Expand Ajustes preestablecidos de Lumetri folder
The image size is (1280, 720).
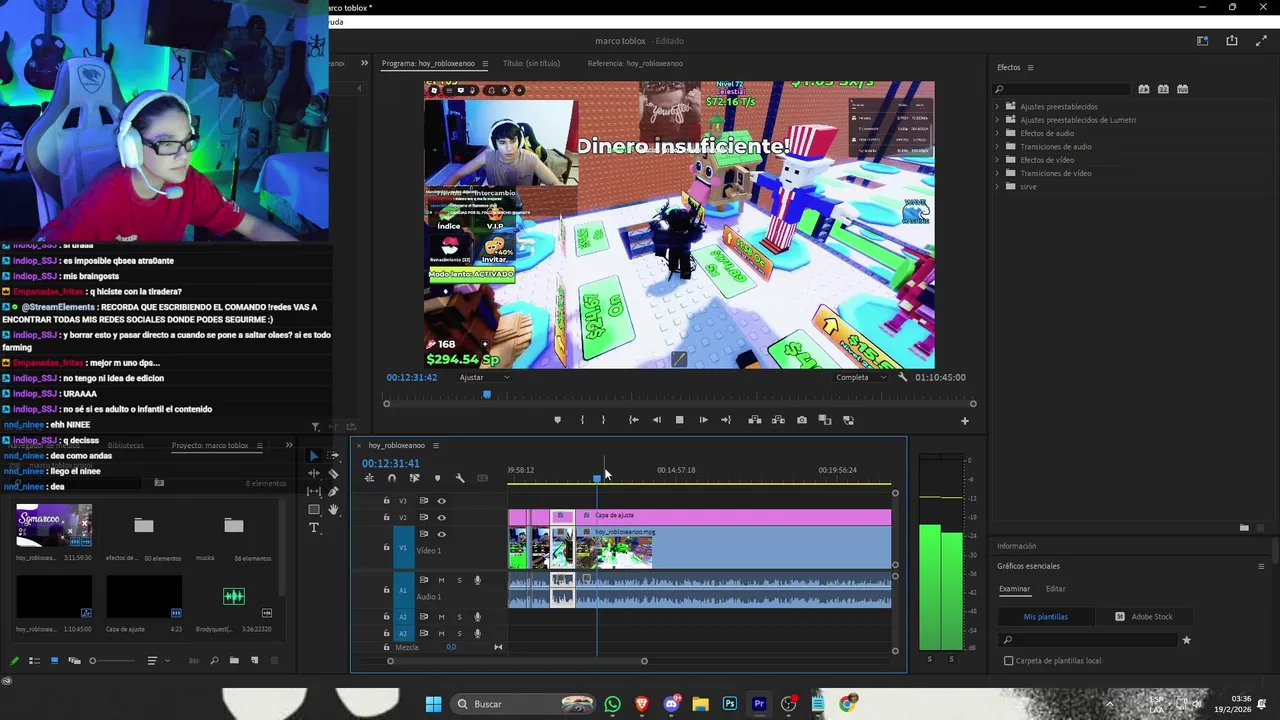click(x=997, y=120)
